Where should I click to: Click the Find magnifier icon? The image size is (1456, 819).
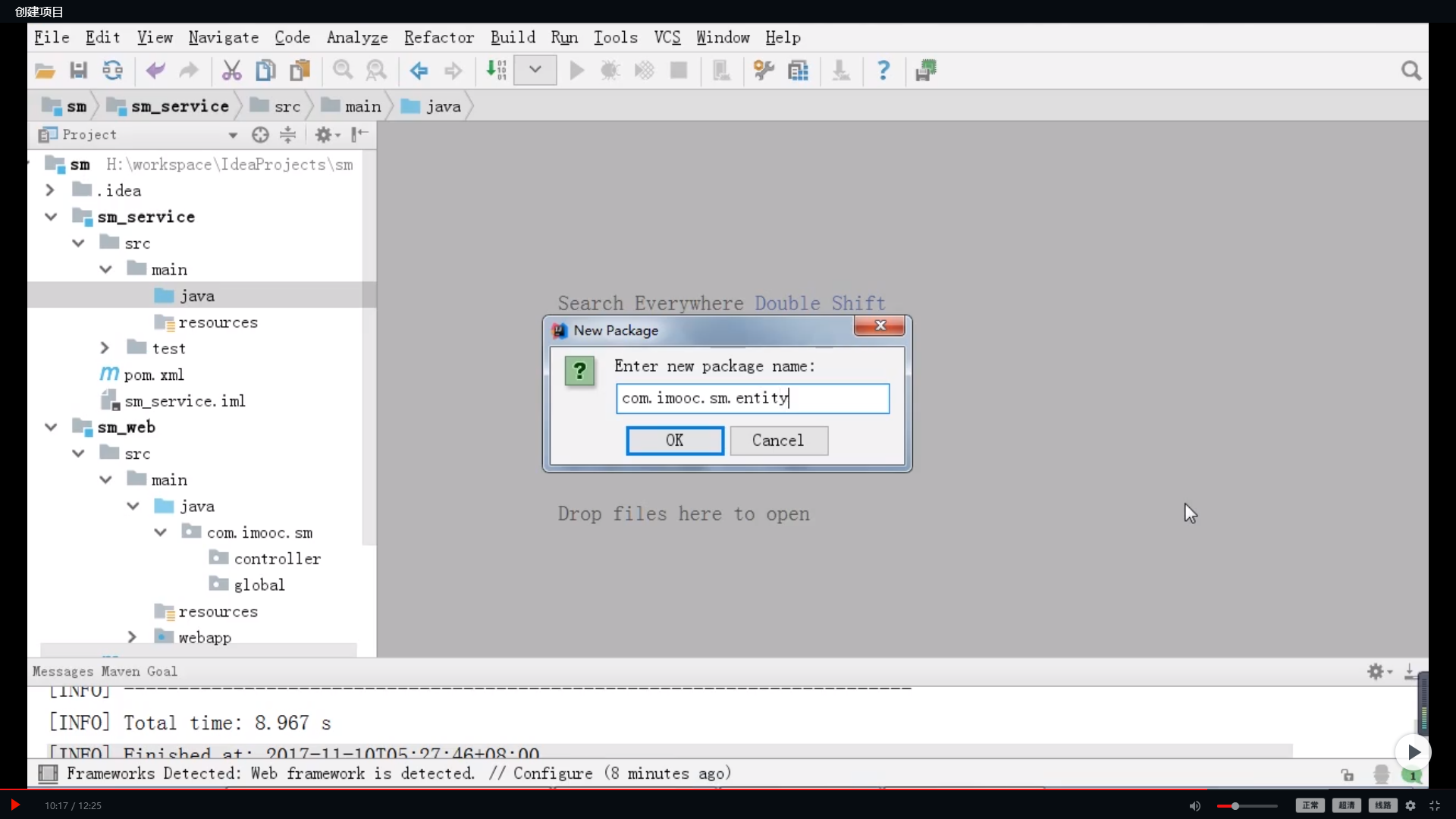click(x=343, y=71)
